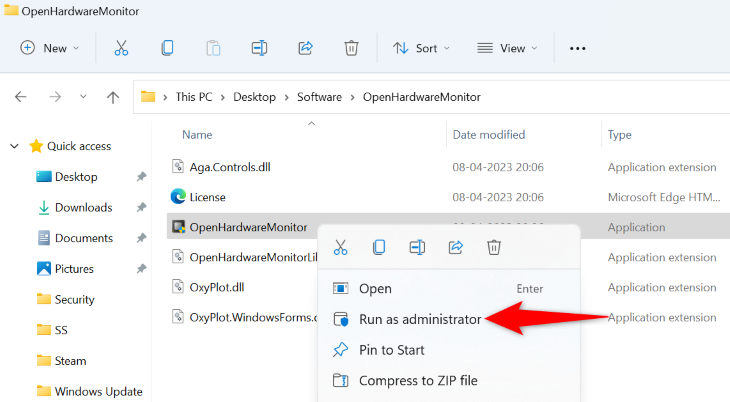
Task: Open Windows Update folder in sidebar
Action: (x=98, y=391)
